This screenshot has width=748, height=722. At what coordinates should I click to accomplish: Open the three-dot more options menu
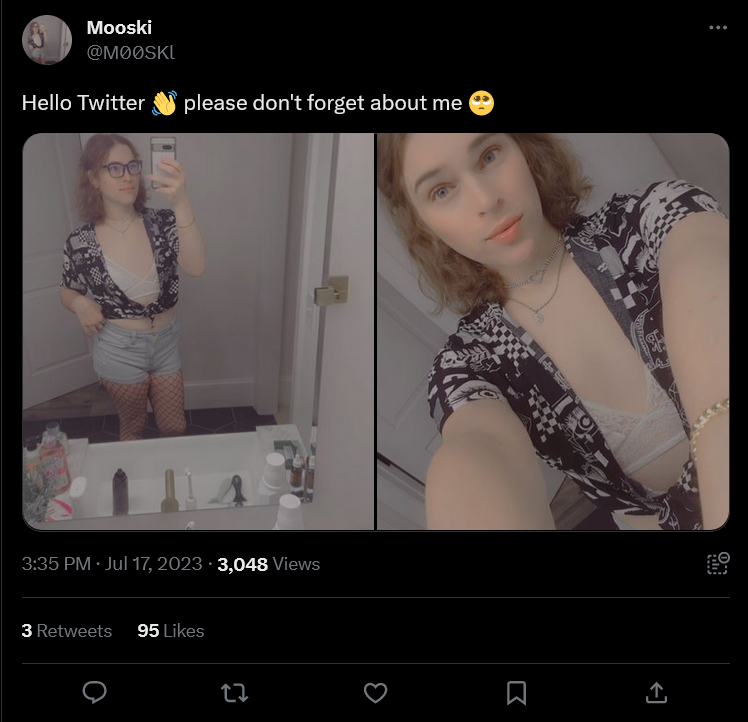[718, 28]
